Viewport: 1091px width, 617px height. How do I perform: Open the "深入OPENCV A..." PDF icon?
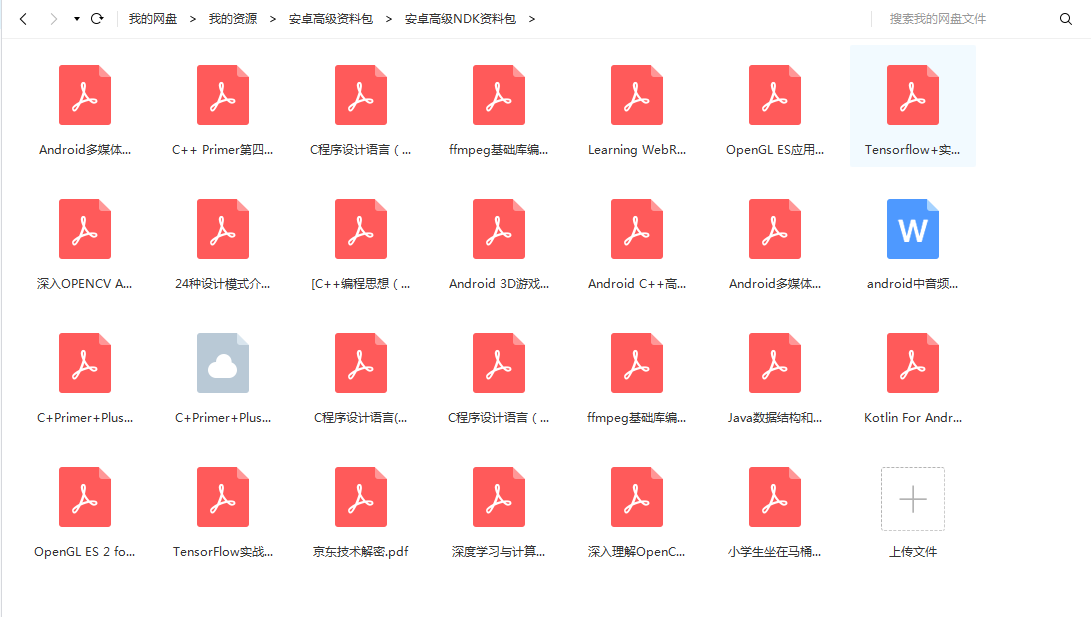(x=85, y=229)
